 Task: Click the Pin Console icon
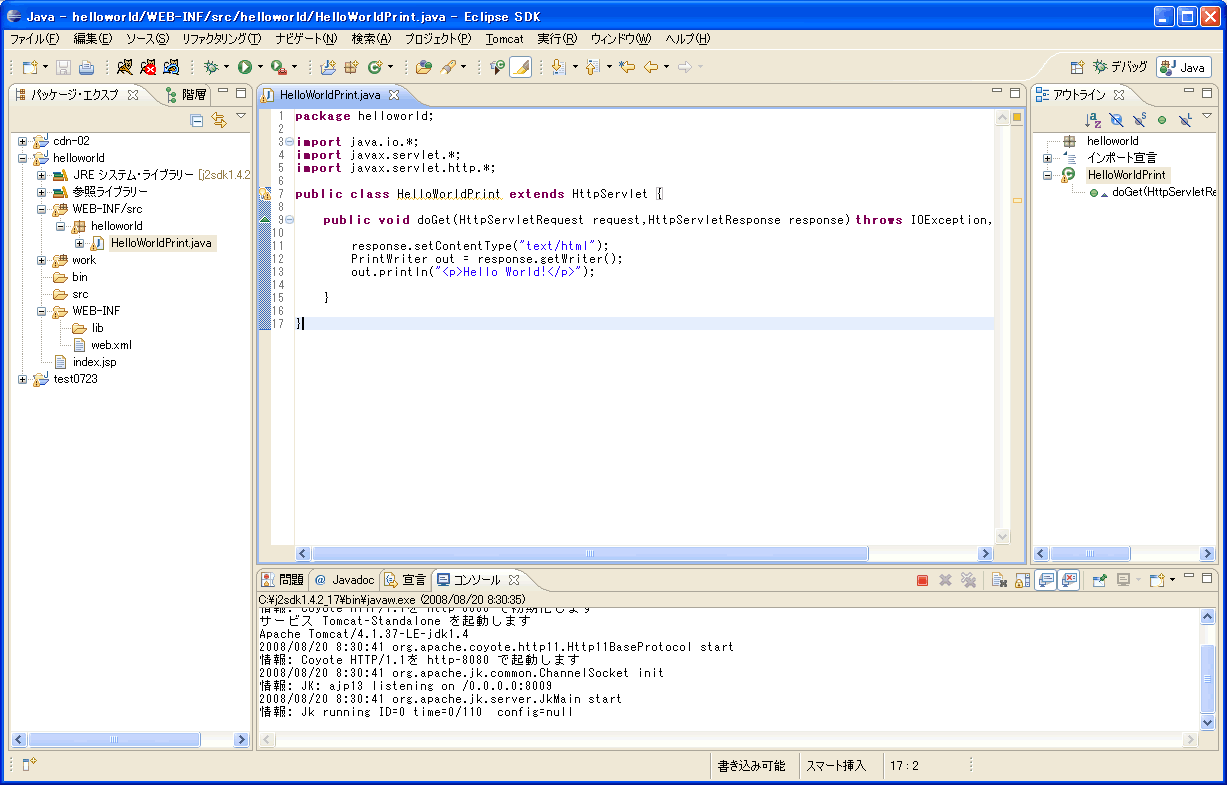tap(1099, 580)
